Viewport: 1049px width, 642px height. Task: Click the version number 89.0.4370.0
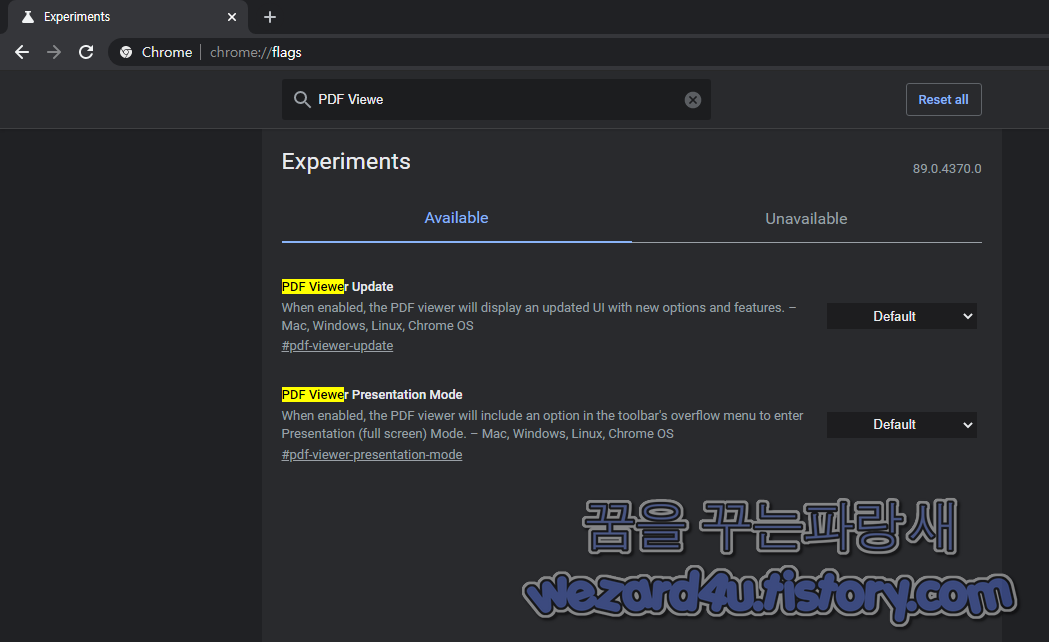[947, 169]
